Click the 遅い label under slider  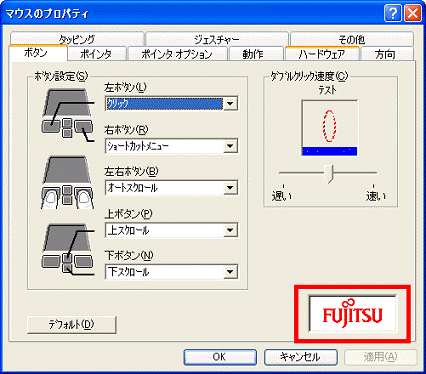click(x=282, y=196)
